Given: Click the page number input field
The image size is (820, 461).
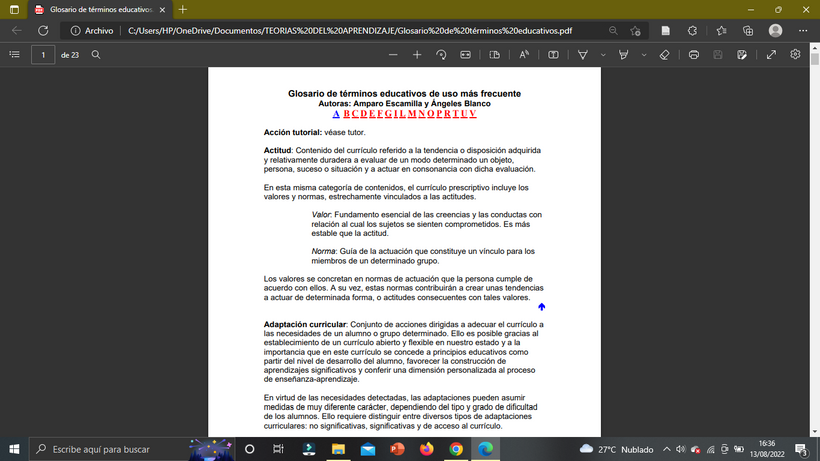Looking at the screenshot, I should coord(43,54).
